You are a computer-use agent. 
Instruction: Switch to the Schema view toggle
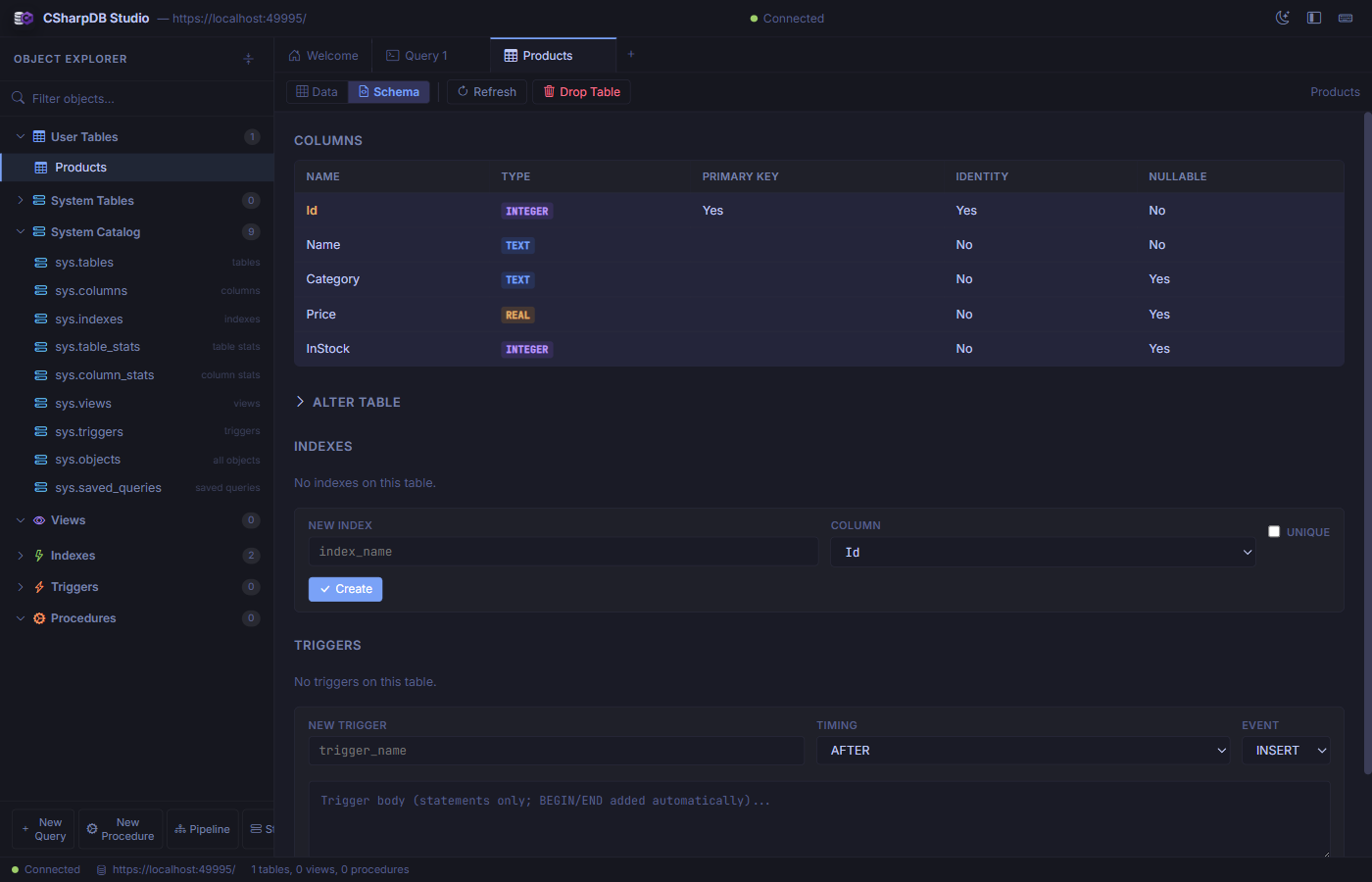pos(388,91)
